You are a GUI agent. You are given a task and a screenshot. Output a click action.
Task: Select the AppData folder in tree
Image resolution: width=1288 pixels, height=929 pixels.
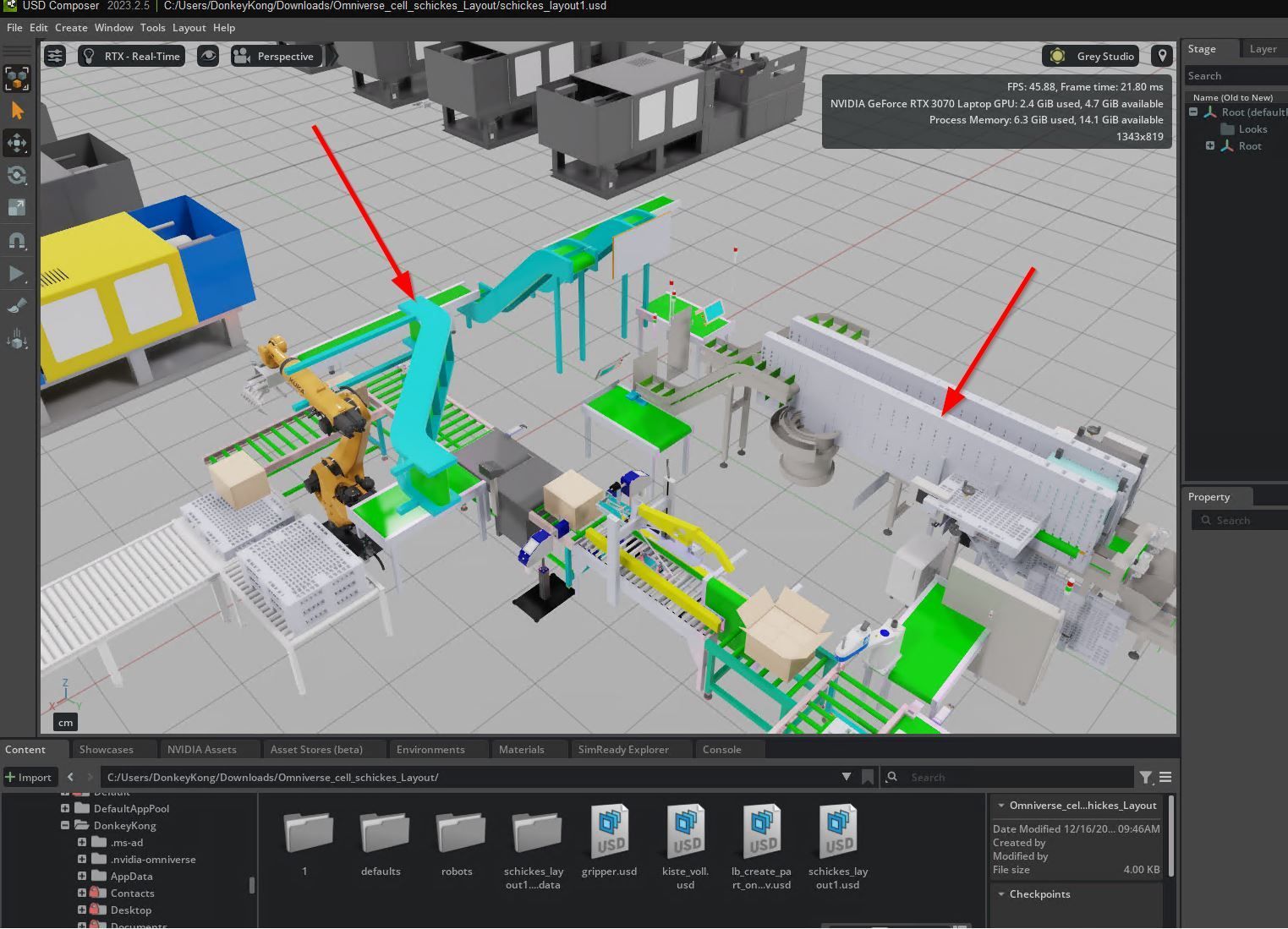point(131,877)
